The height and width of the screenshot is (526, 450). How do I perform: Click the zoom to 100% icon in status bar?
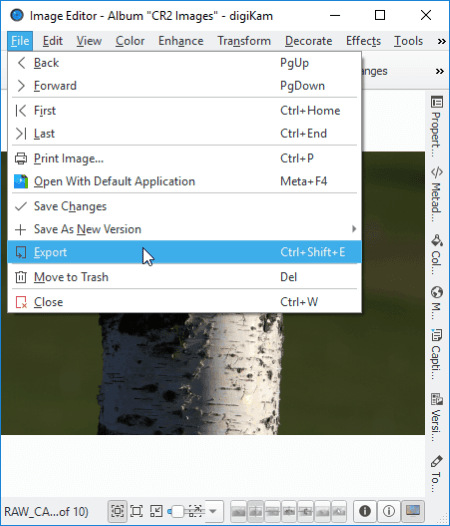(x=136, y=511)
